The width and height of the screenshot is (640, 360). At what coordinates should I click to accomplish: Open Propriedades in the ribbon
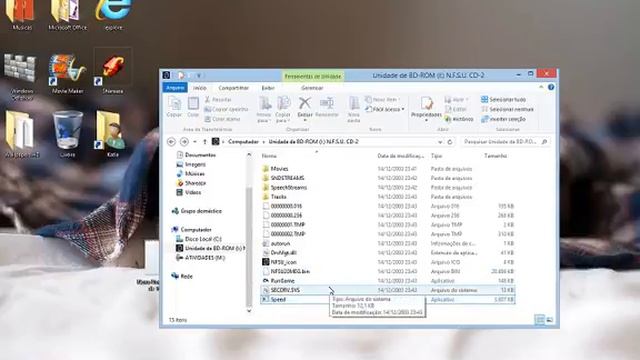pos(426,109)
